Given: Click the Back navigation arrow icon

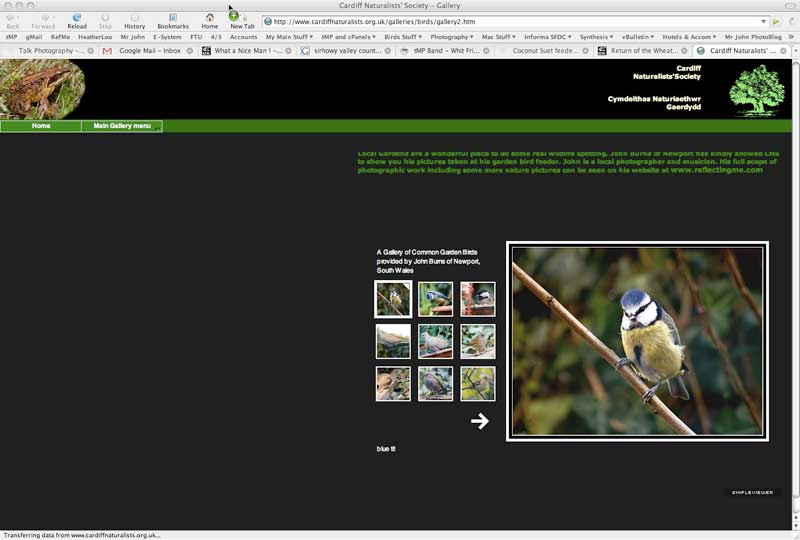Looking at the screenshot, I should coord(13,18).
